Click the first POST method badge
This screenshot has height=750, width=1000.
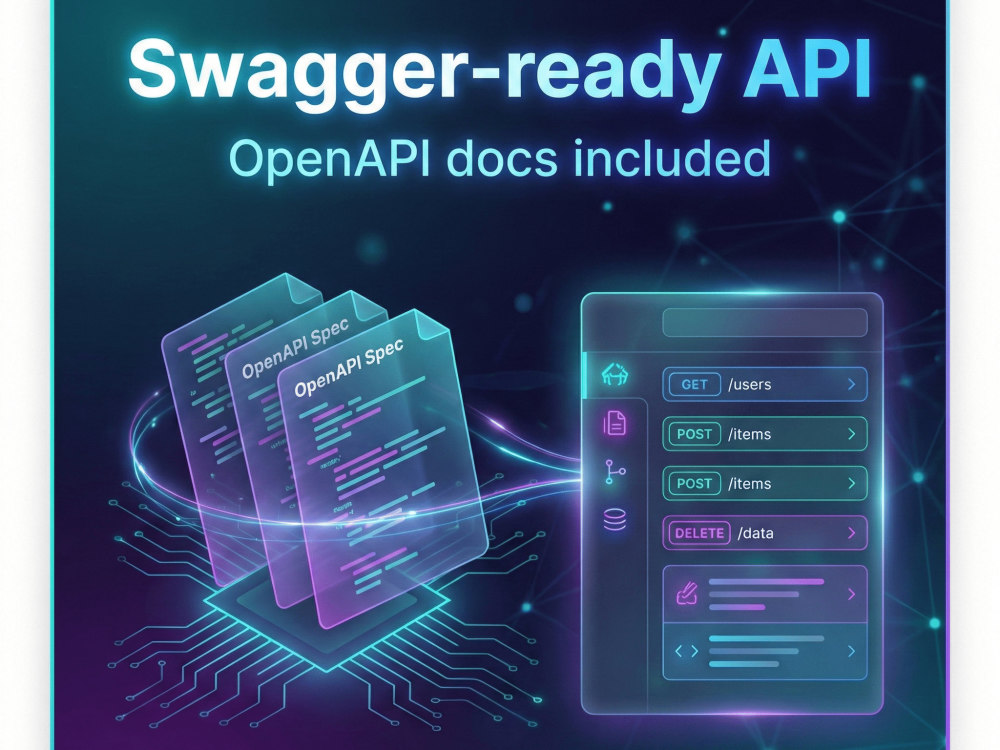coord(695,434)
